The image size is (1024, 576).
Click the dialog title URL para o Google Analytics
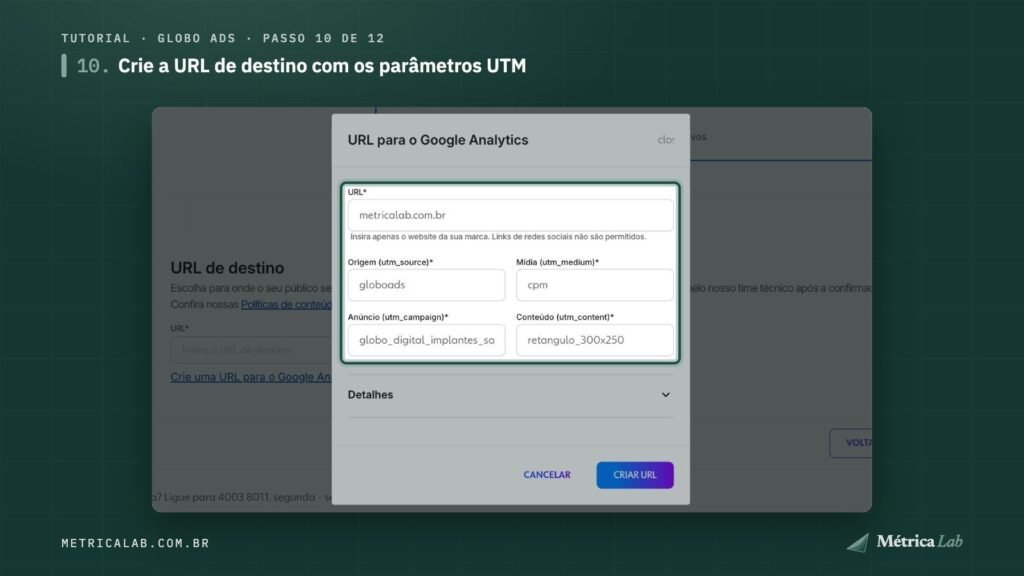click(438, 140)
